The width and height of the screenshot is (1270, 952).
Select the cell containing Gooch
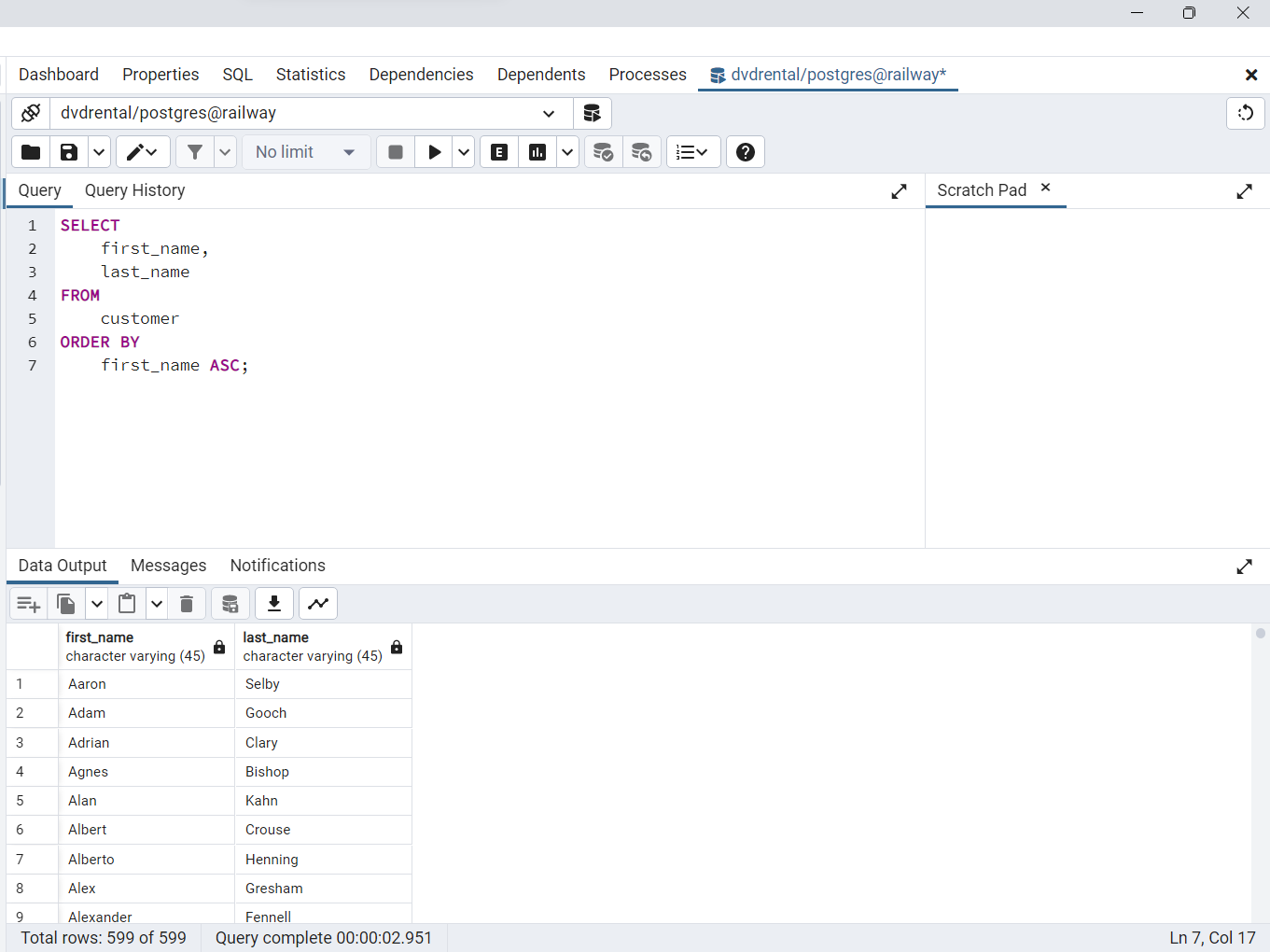tap(323, 713)
